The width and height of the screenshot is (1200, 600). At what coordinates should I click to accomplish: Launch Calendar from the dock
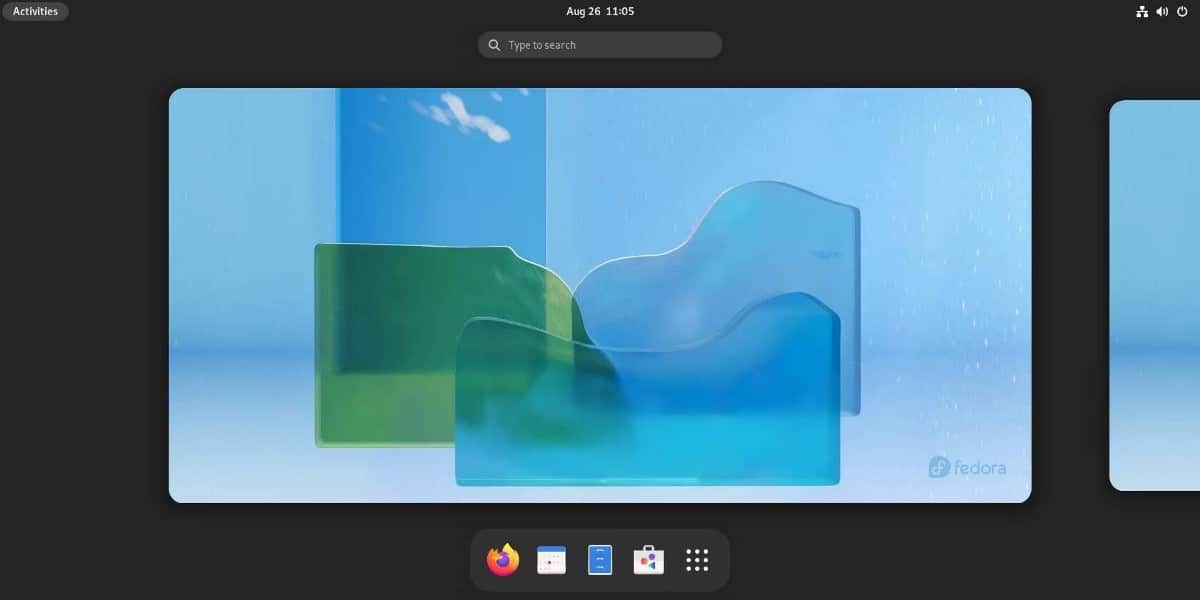[551, 559]
